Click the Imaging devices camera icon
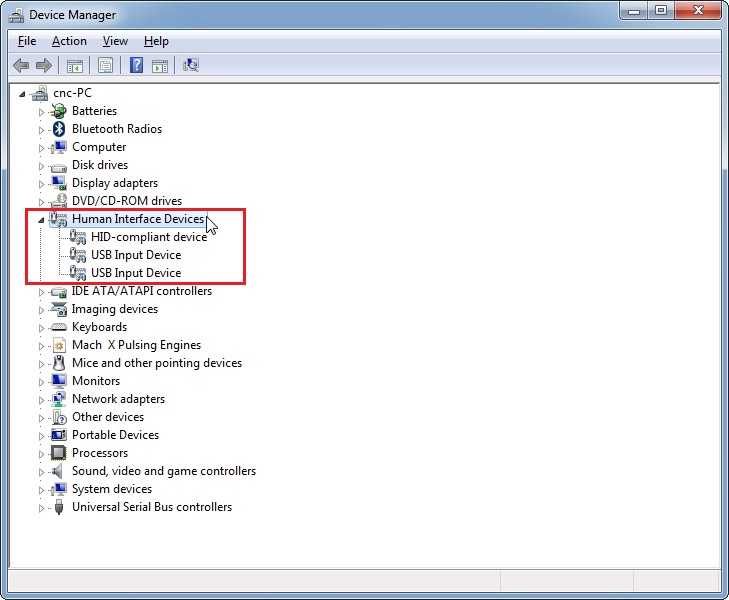Viewport: 729px width, 600px height. click(59, 309)
